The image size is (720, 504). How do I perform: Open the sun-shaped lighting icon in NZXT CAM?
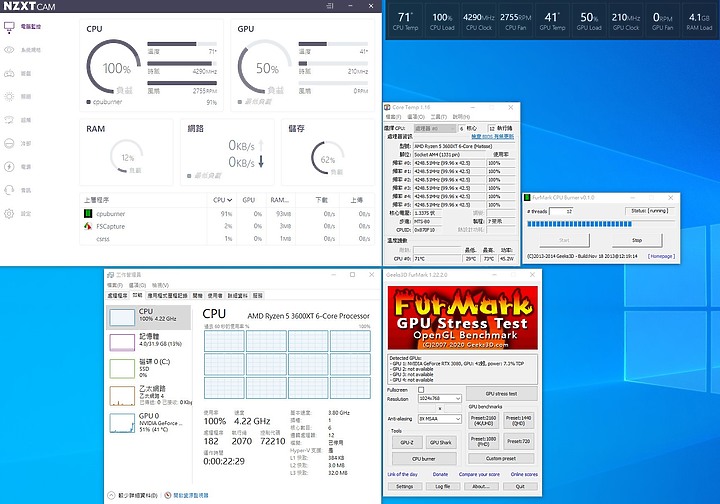[x=9, y=96]
